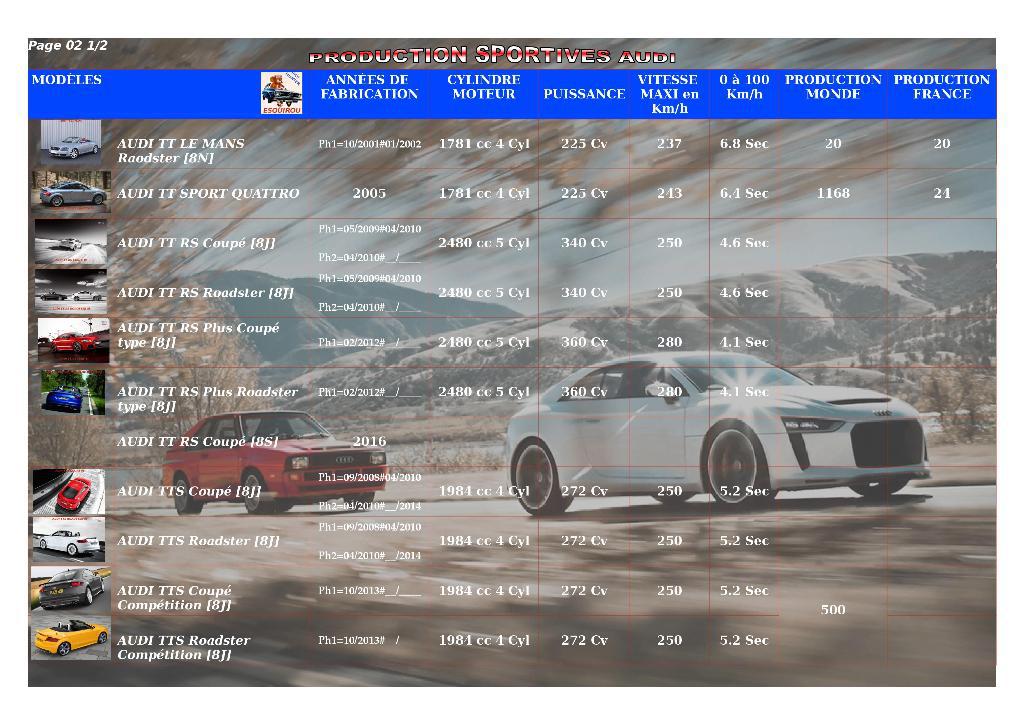Screen dimensions: 1024x724
Task: Select the white AUDI TTS Roadster thumbnail
Action: (x=70, y=540)
